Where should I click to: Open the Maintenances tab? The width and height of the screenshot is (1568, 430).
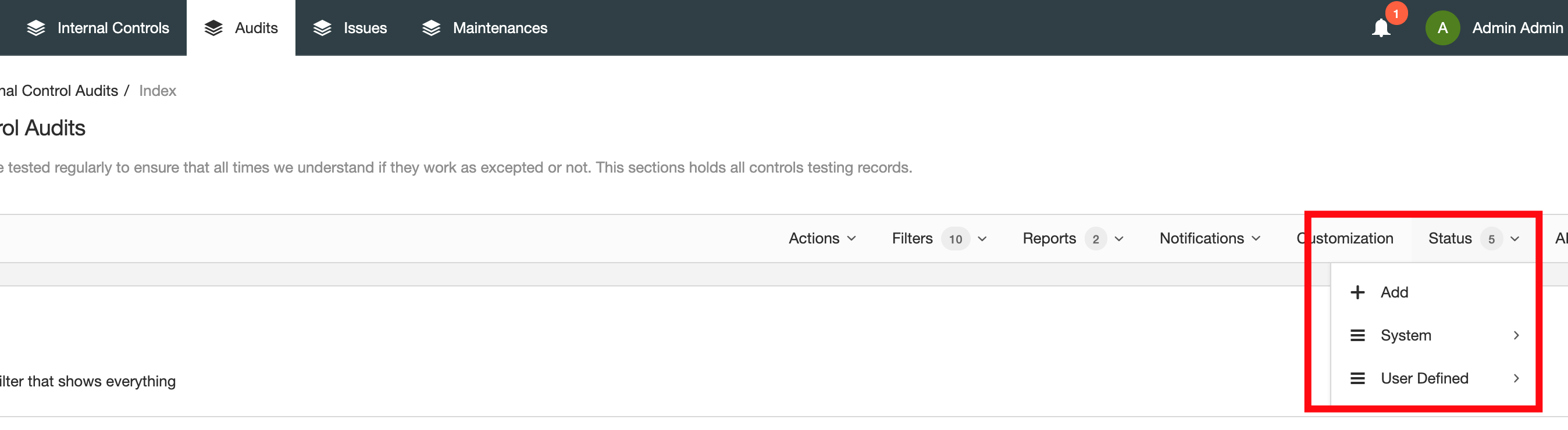coord(499,27)
